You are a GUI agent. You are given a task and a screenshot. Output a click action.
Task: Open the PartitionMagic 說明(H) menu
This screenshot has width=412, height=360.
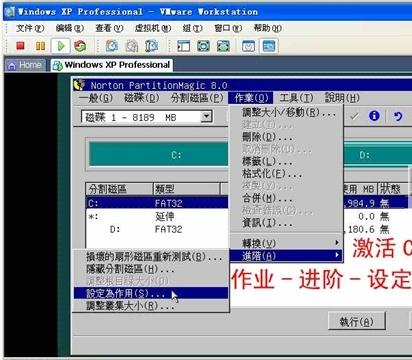click(342, 98)
